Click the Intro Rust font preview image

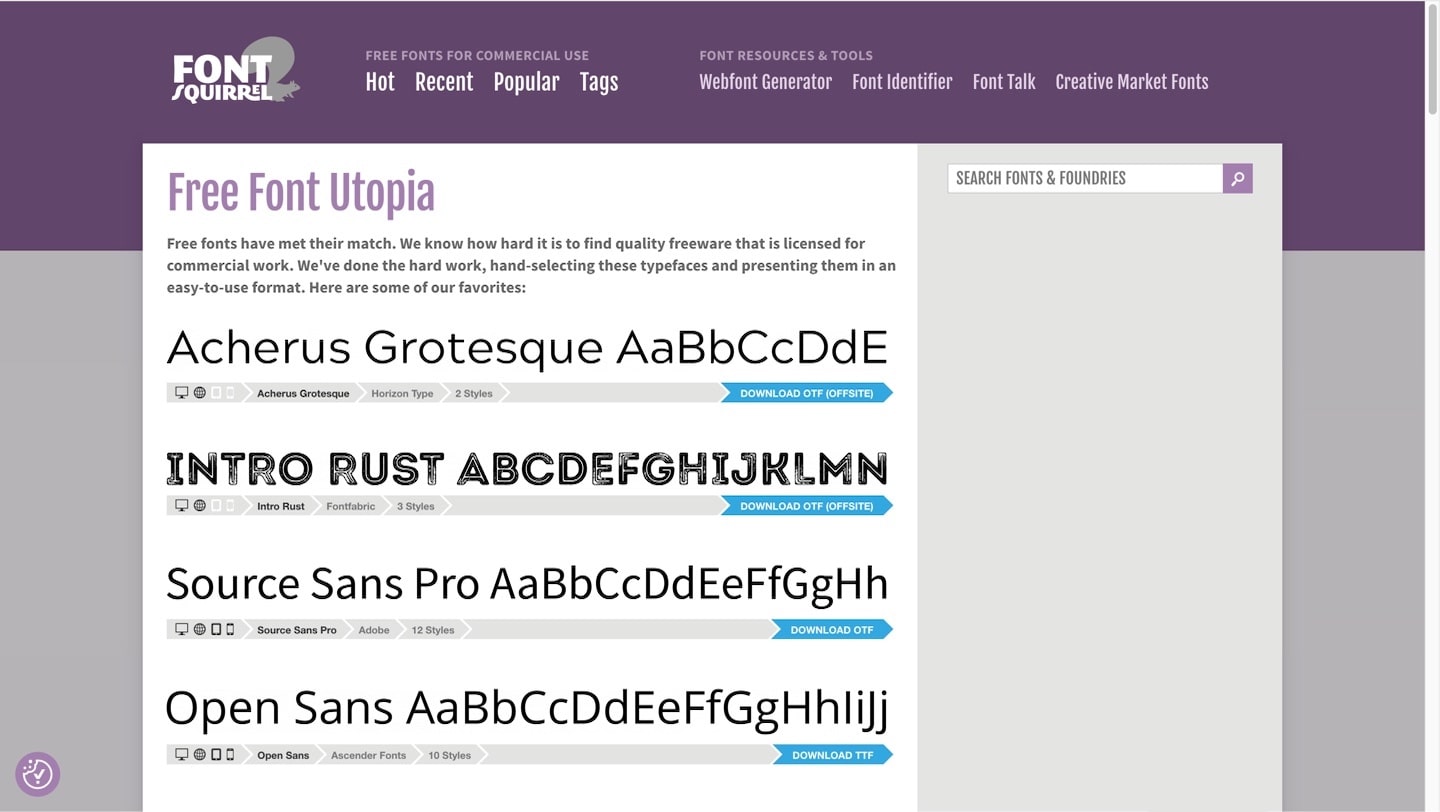(527, 469)
